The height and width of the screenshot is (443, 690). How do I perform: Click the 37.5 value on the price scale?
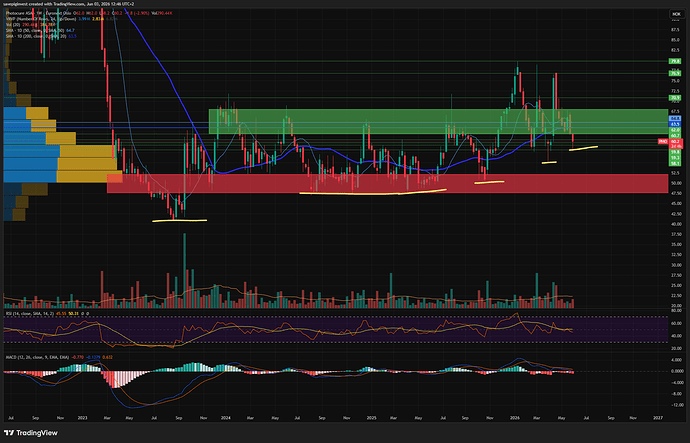point(675,234)
